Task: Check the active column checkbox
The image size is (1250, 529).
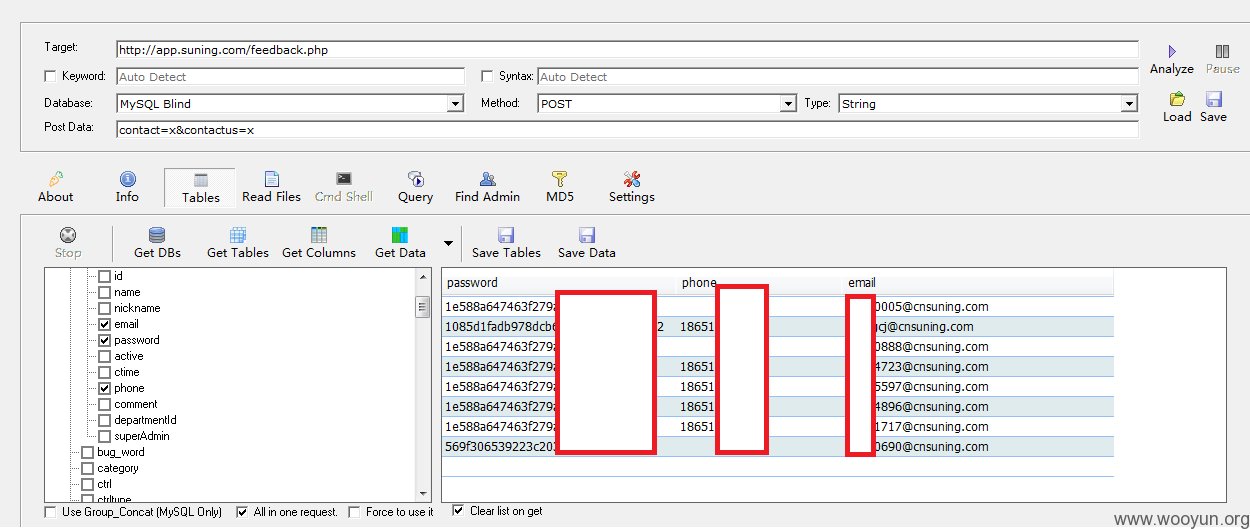Action: pyautogui.click(x=104, y=356)
